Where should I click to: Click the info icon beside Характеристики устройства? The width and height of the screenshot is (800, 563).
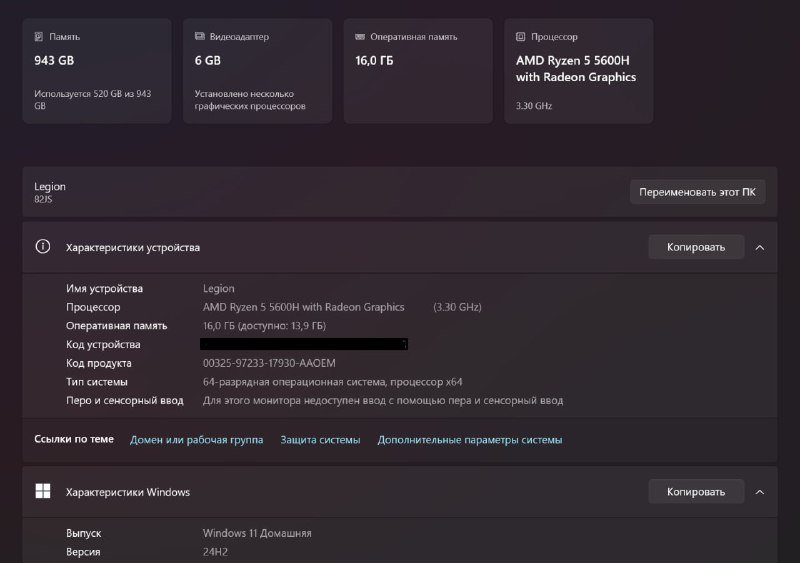click(x=43, y=247)
